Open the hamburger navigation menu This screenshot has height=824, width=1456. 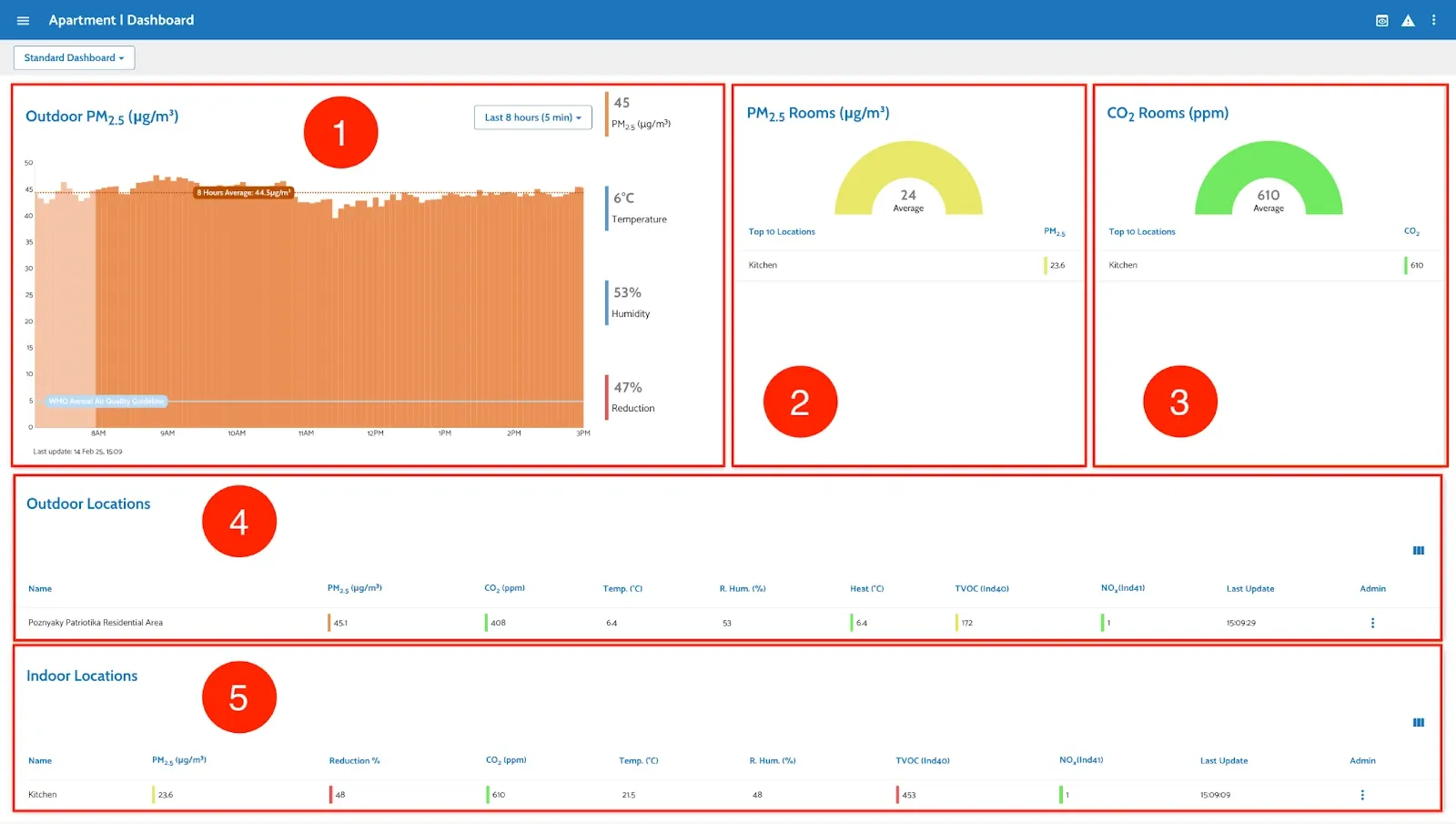(x=23, y=20)
